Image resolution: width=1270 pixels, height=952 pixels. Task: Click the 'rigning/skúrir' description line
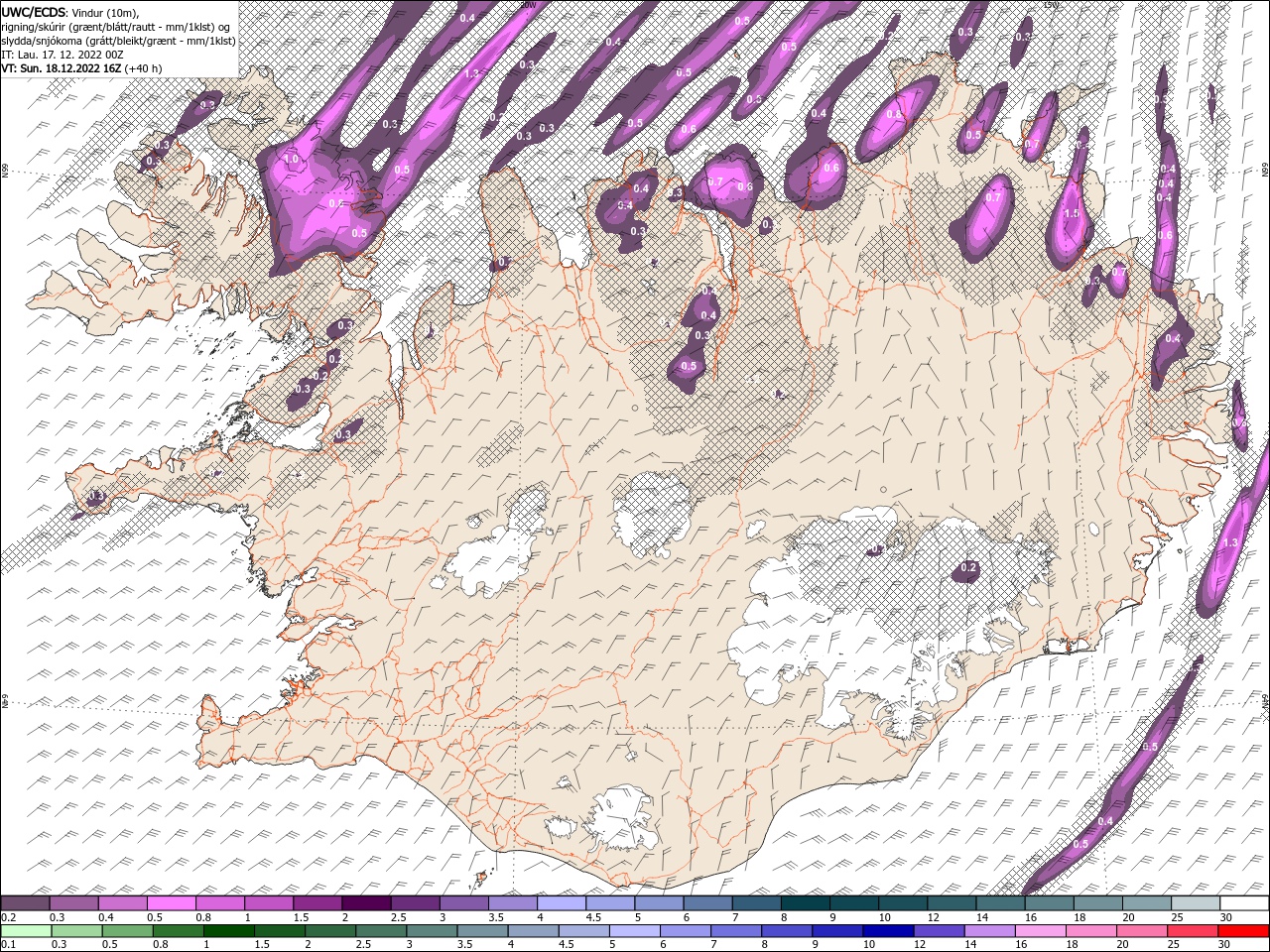tap(115, 27)
